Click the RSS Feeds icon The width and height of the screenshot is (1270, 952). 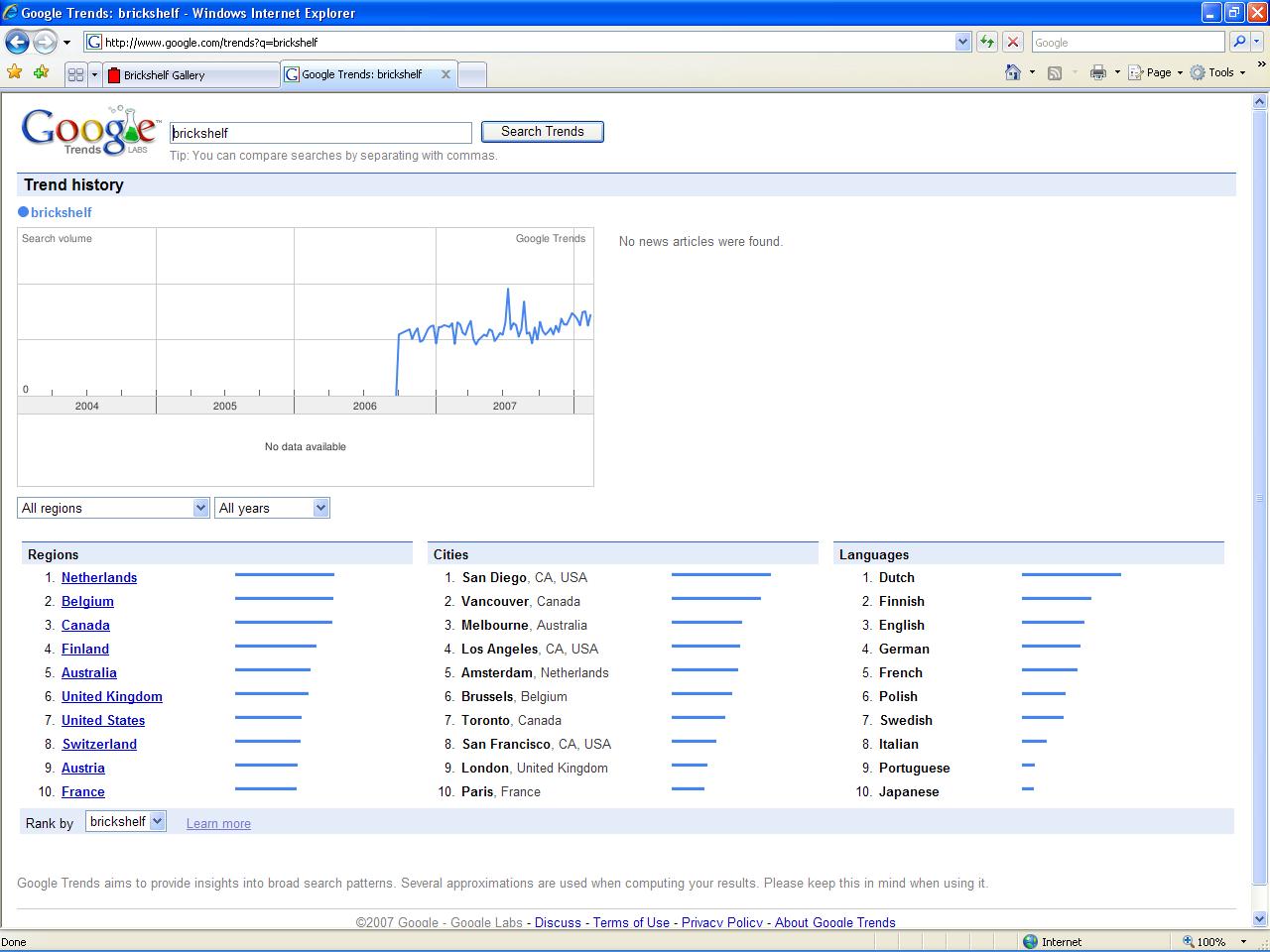[x=1055, y=72]
